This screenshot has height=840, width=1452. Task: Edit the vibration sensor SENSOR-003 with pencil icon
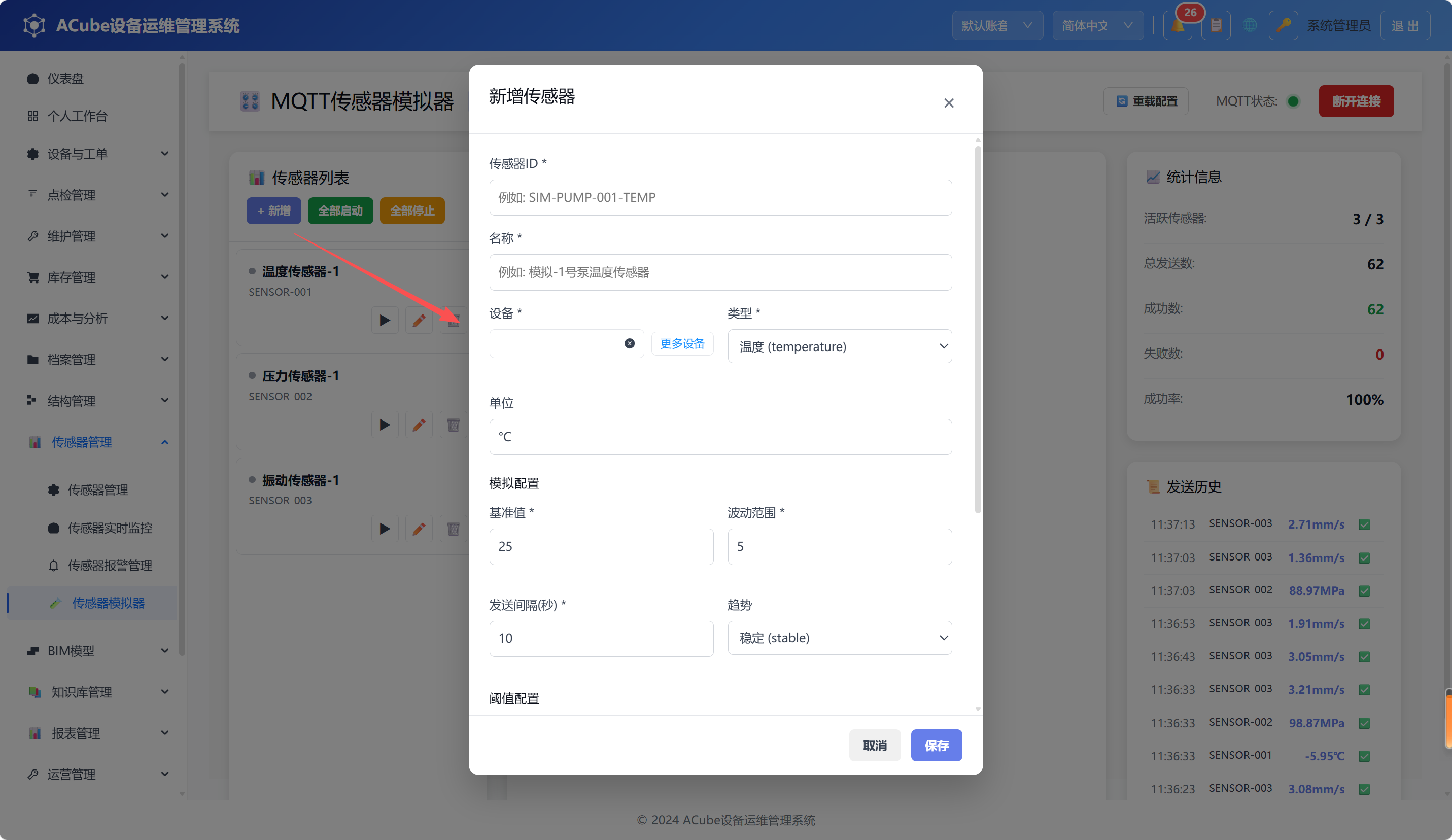click(419, 529)
